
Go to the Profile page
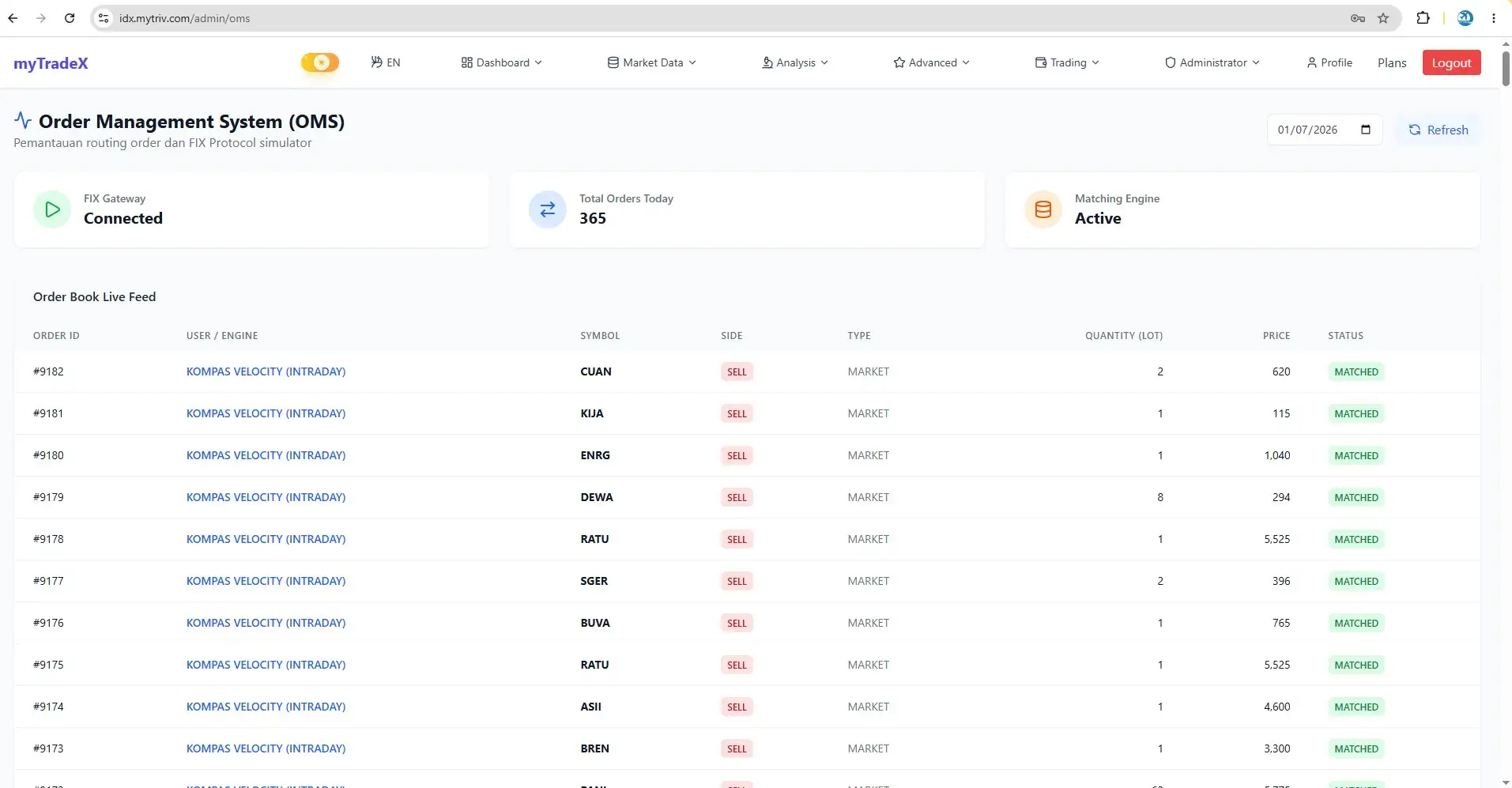[1329, 62]
